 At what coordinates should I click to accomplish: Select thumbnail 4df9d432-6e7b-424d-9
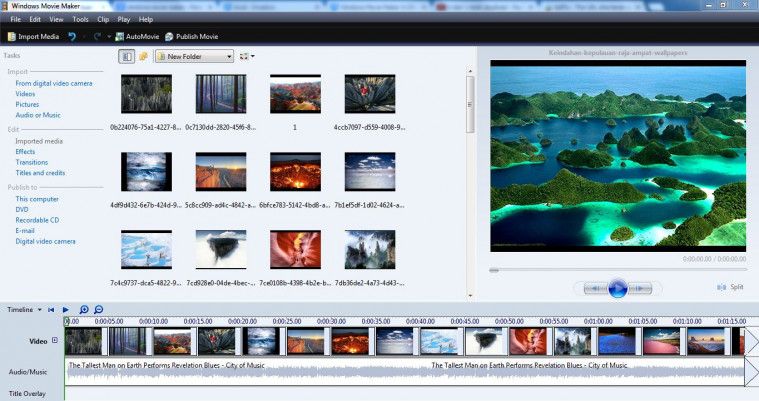(146, 172)
